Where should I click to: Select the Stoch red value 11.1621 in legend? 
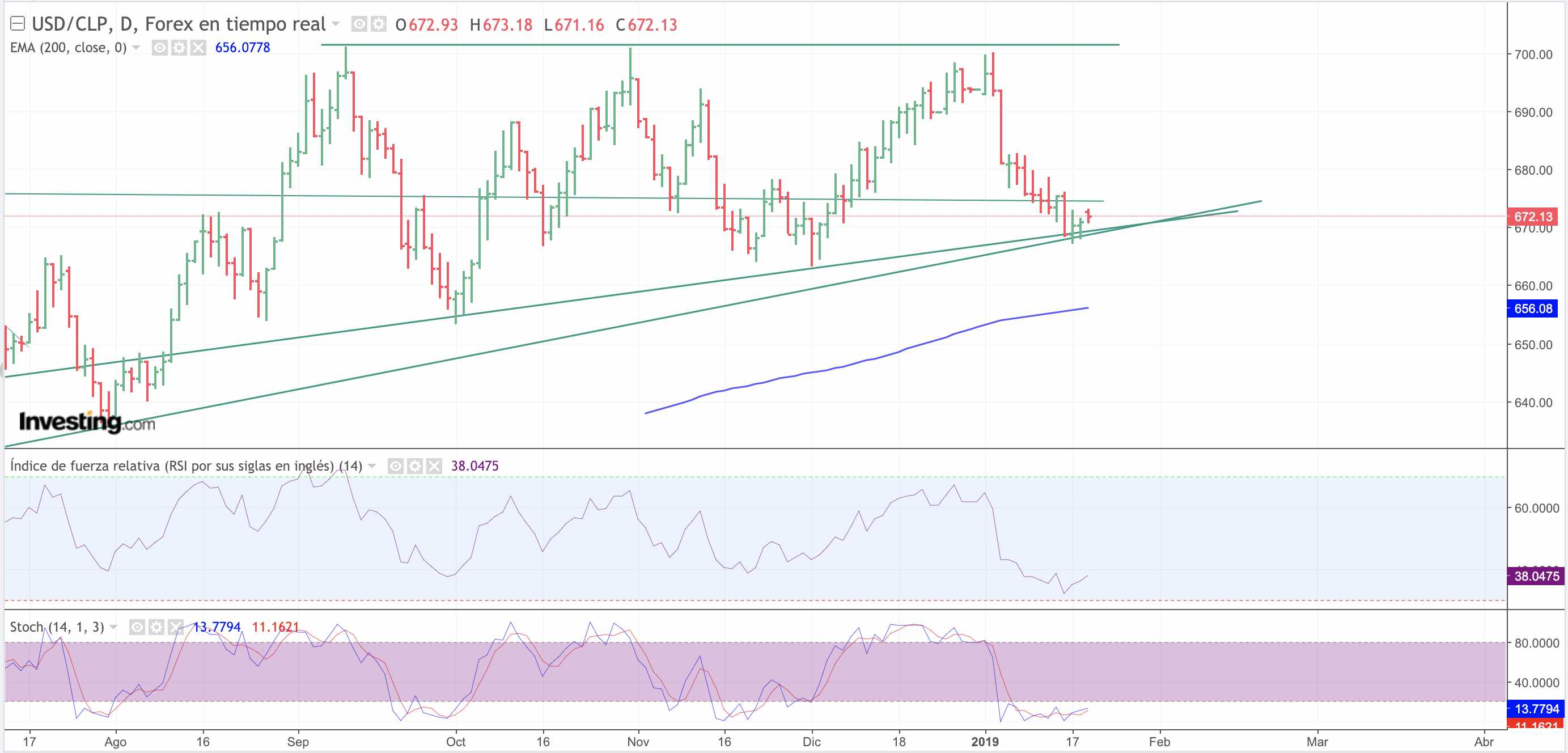[276, 627]
